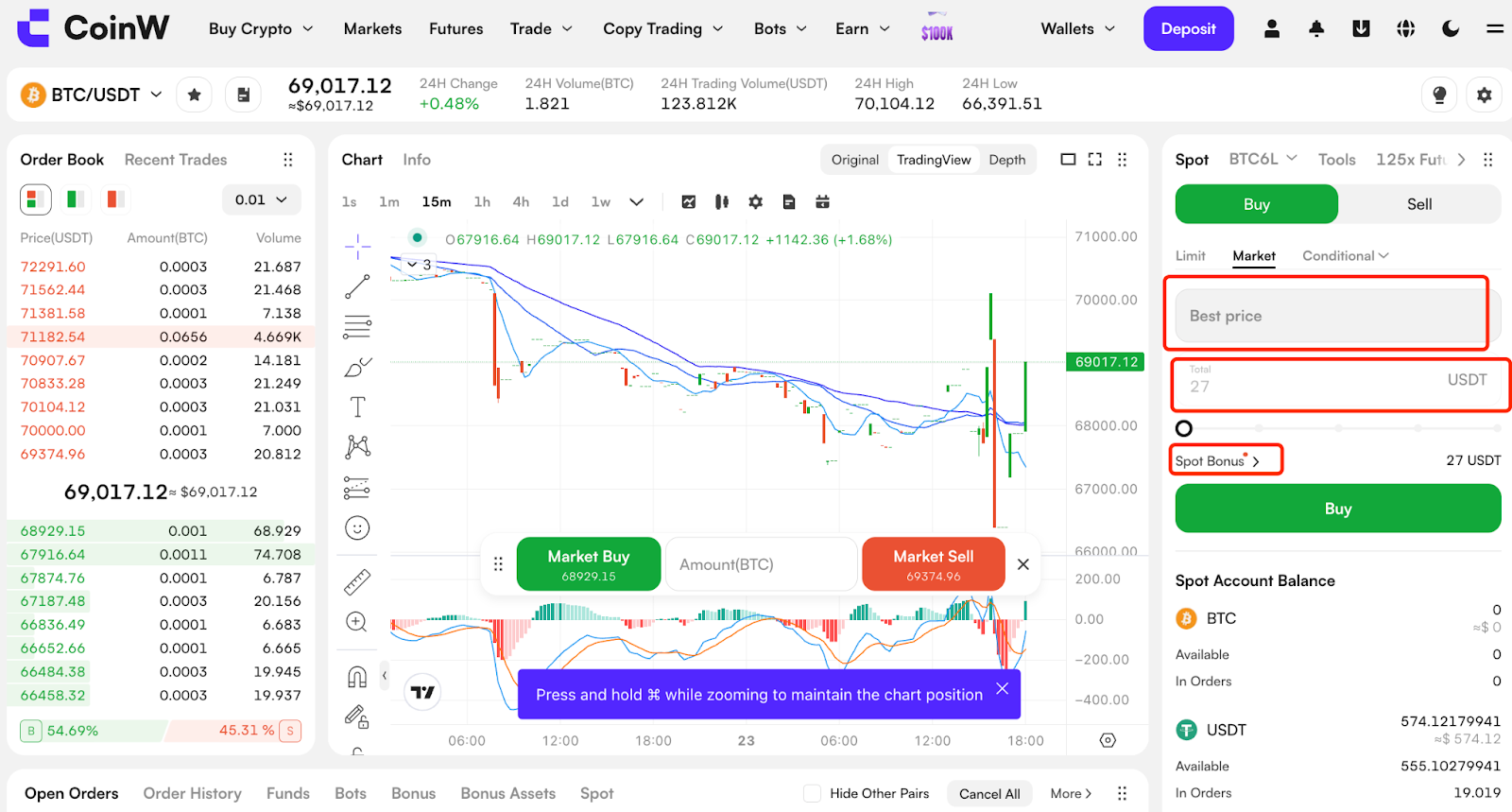Viewport: 1512px width, 812px height.
Task: Open the trading guide book icon beside the star
Action: tap(243, 95)
